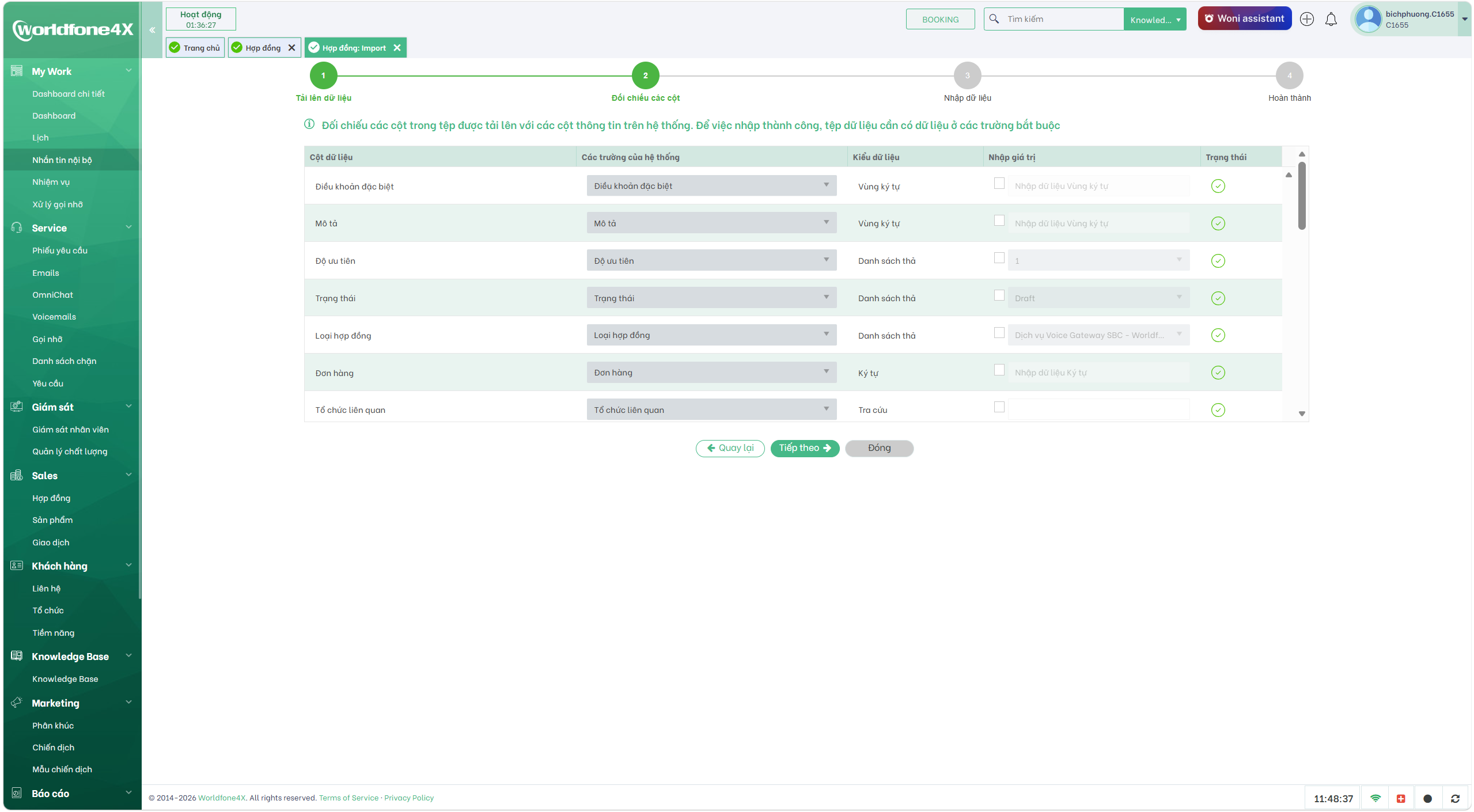Click step 1 Tải lên dữ liệu marker
This screenshot has height=812, width=1474.
coord(323,75)
